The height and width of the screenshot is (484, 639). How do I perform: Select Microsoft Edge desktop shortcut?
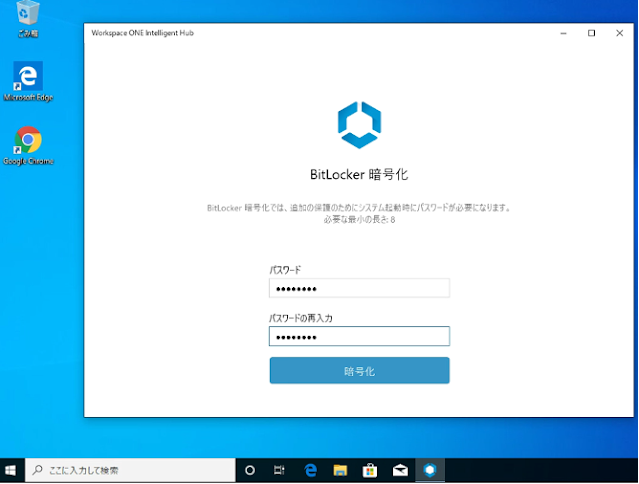(x=28, y=81)
